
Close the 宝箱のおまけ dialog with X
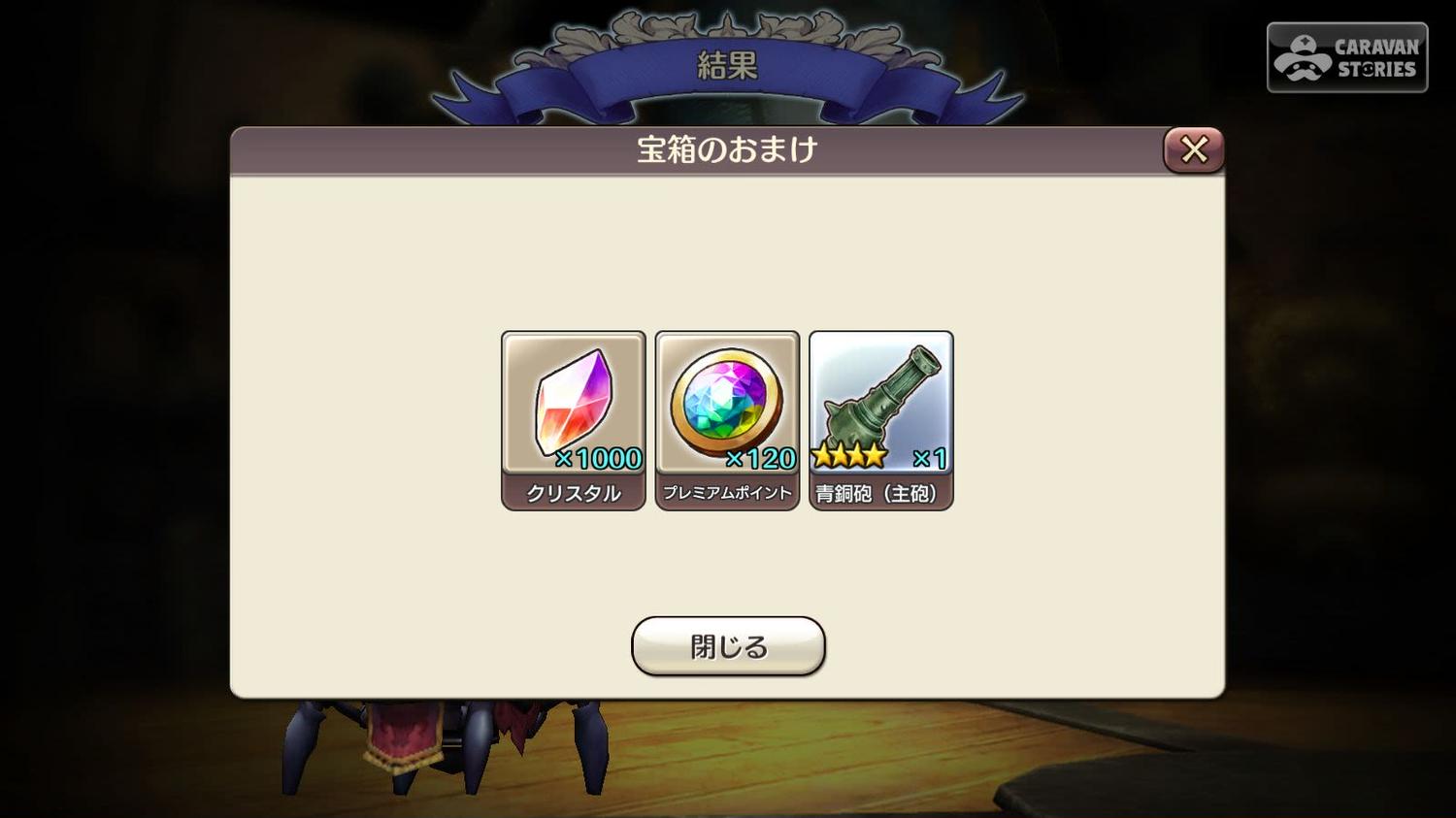(x=1194, y=149)
